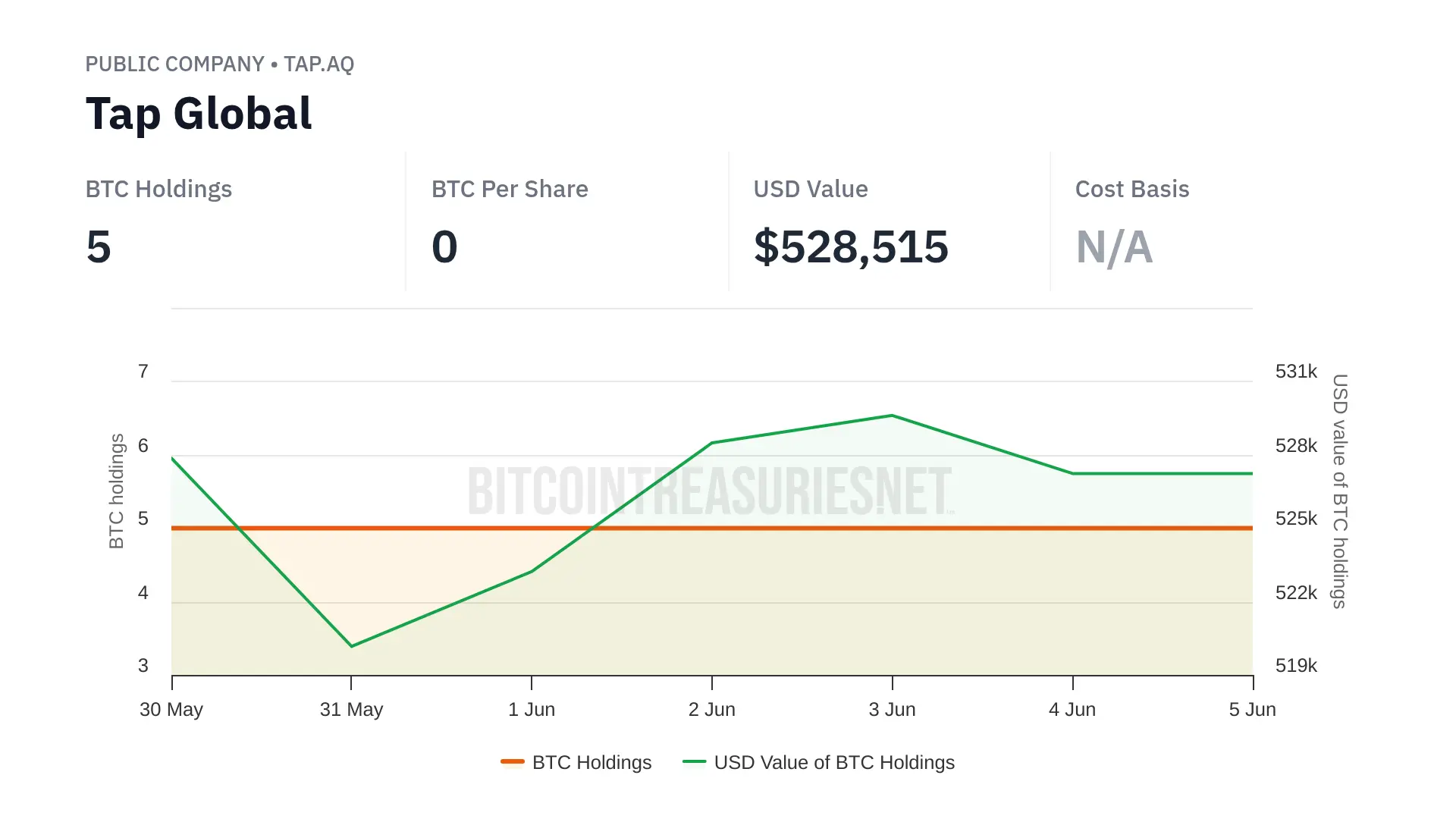
Task: Click the 531k right-axis tick label
Action: pos(1296,372)
